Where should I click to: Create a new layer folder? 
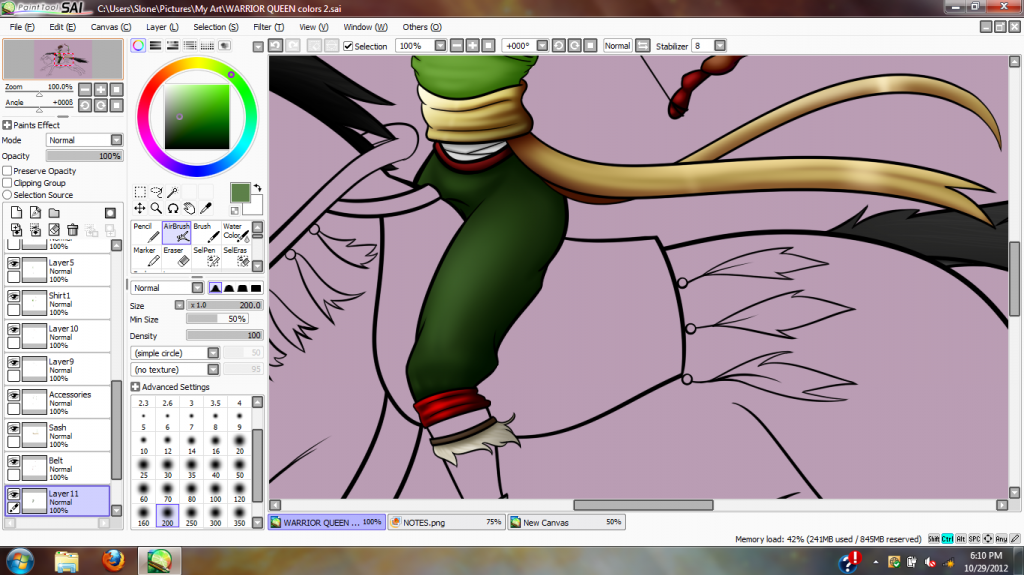pos(54,212)
